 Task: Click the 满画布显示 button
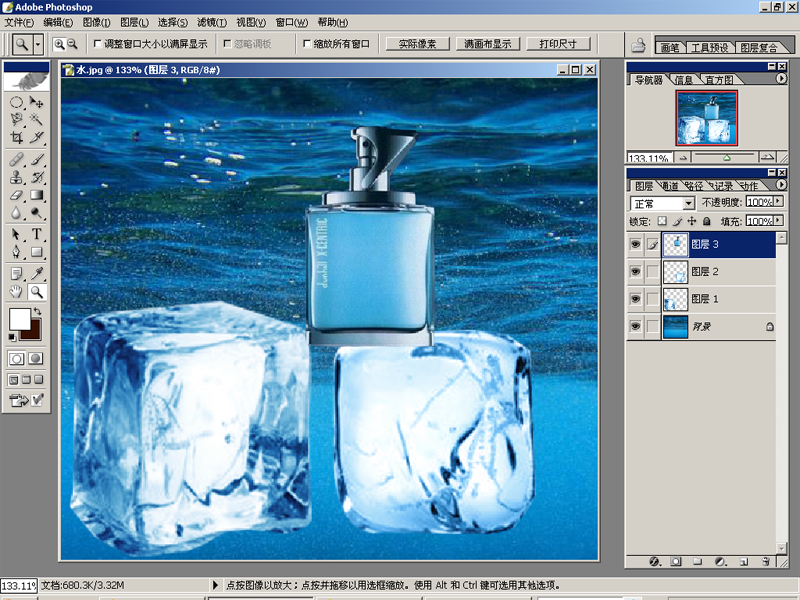pyautogui.click(x=487, y=44)
